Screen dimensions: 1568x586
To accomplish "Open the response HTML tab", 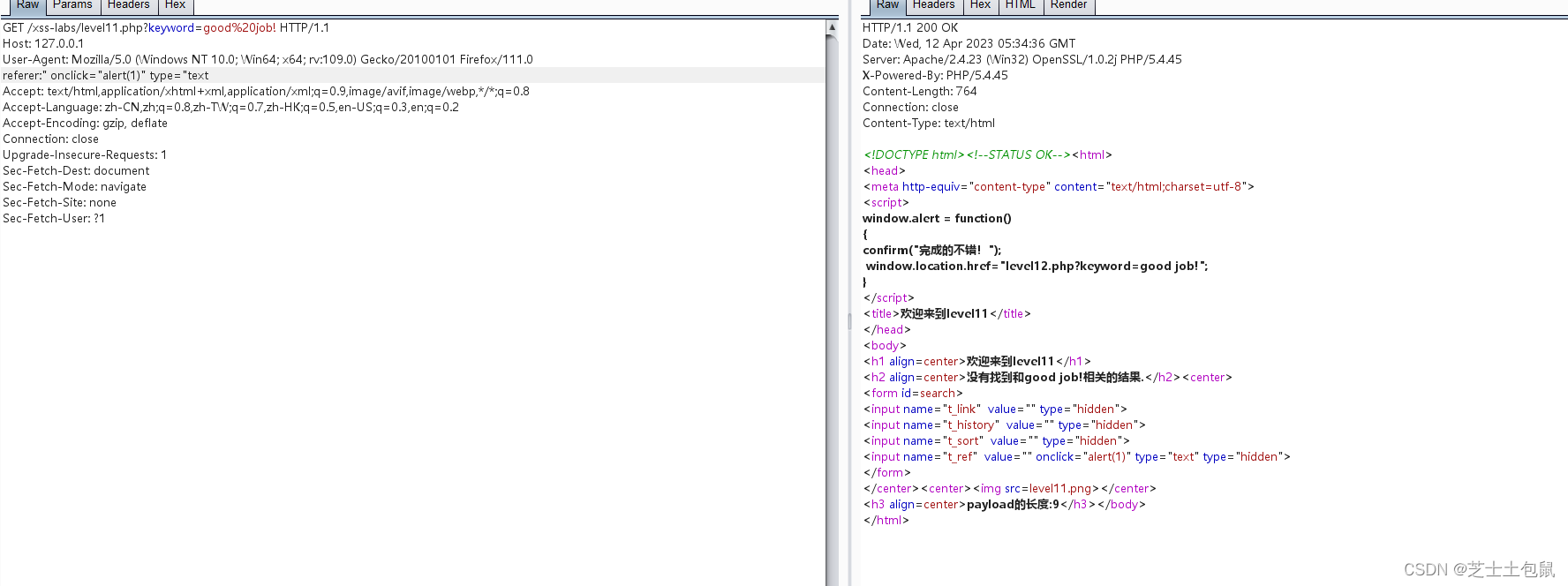I will pyautogui.click(x=1021, y=5).
